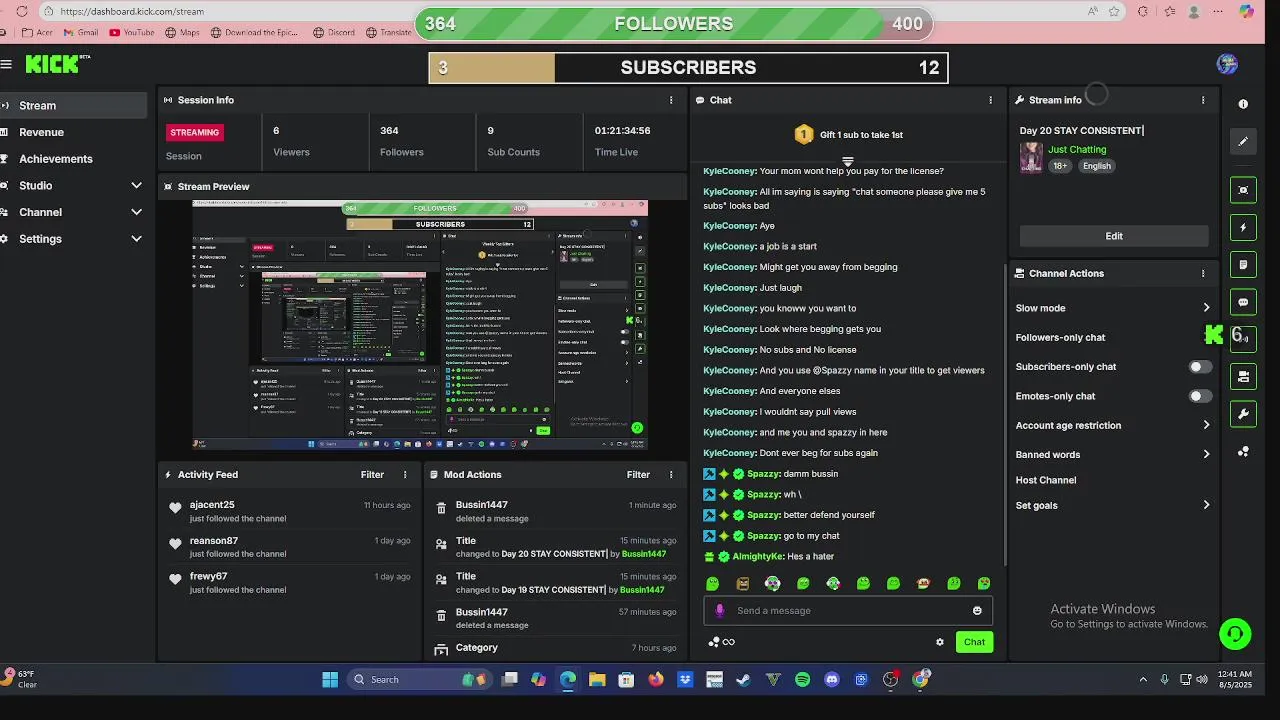Click the Edit stream info button
This screenshot has height=720, width=1280.
(x=1114, y=236)
